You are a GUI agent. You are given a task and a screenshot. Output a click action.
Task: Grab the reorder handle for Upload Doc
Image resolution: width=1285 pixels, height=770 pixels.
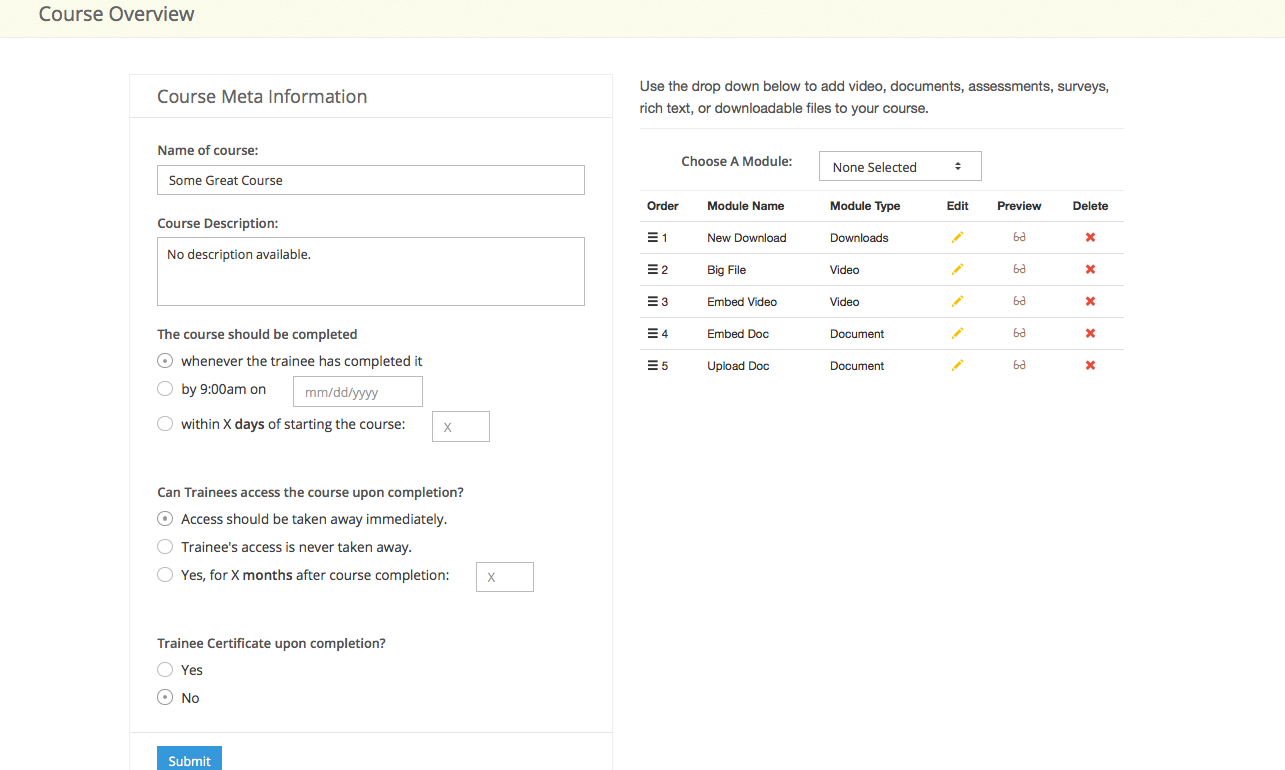(652, 365)
